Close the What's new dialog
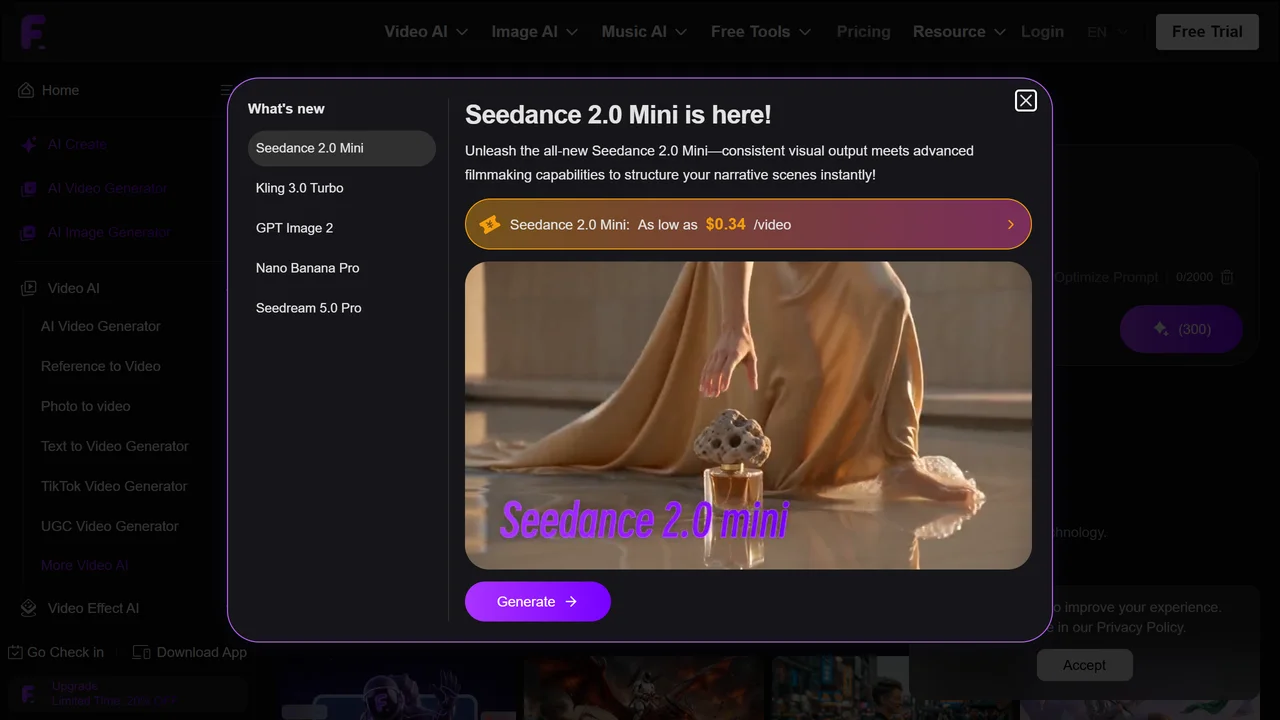The height and width of the screenshot is (720, 1280). coord(1025,100)
